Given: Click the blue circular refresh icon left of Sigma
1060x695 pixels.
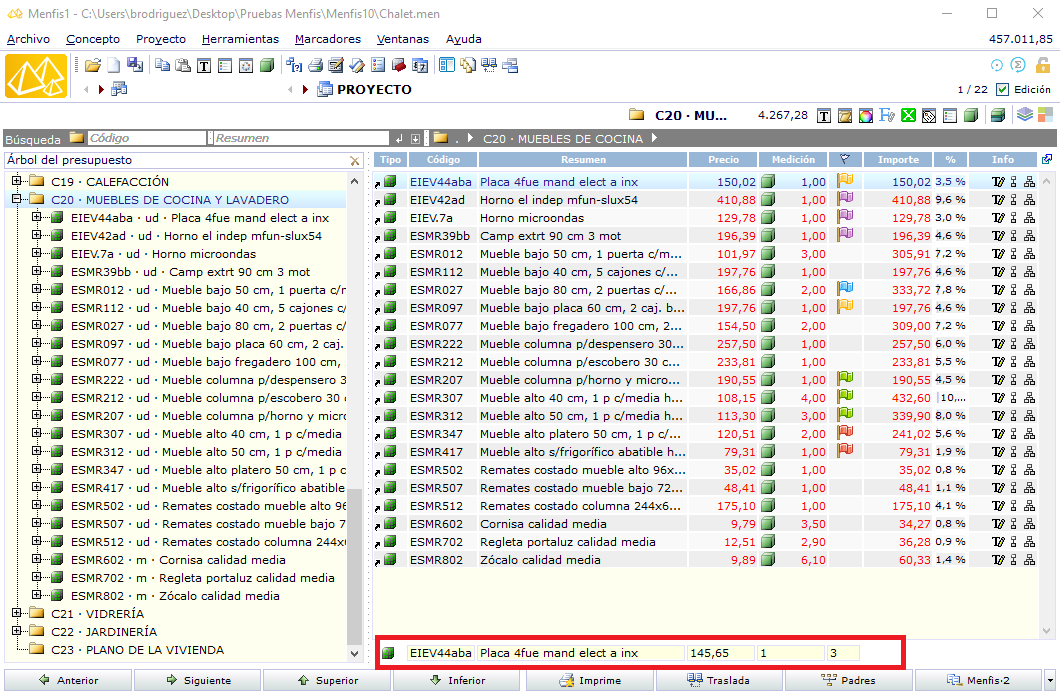Looking at the screenshot, I should click(996, 65).
